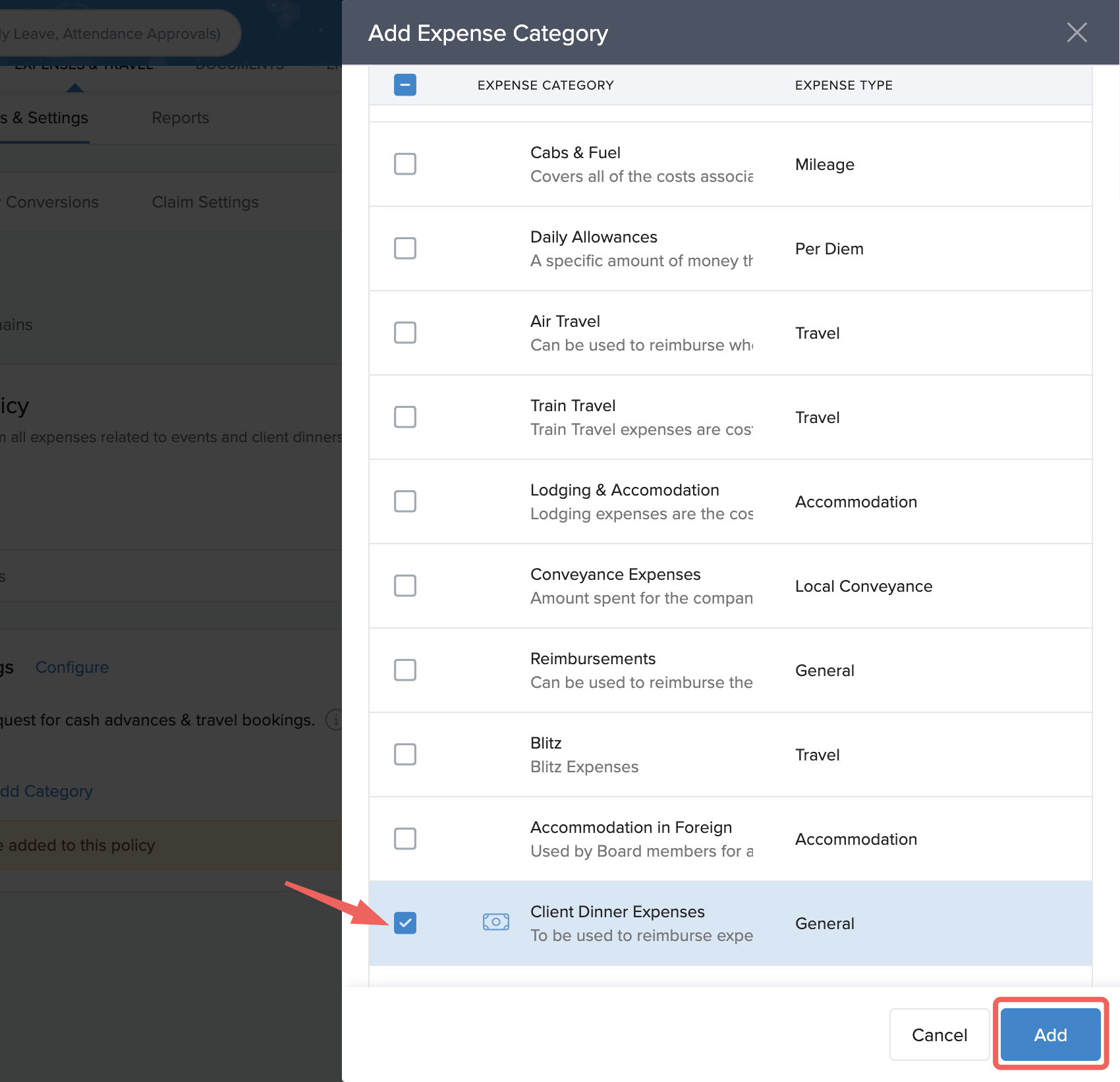This screenshot has width=1120, height=1082.
Task: Check Lodging & Accomodation checkbox
Action: [x=405, y=501]
